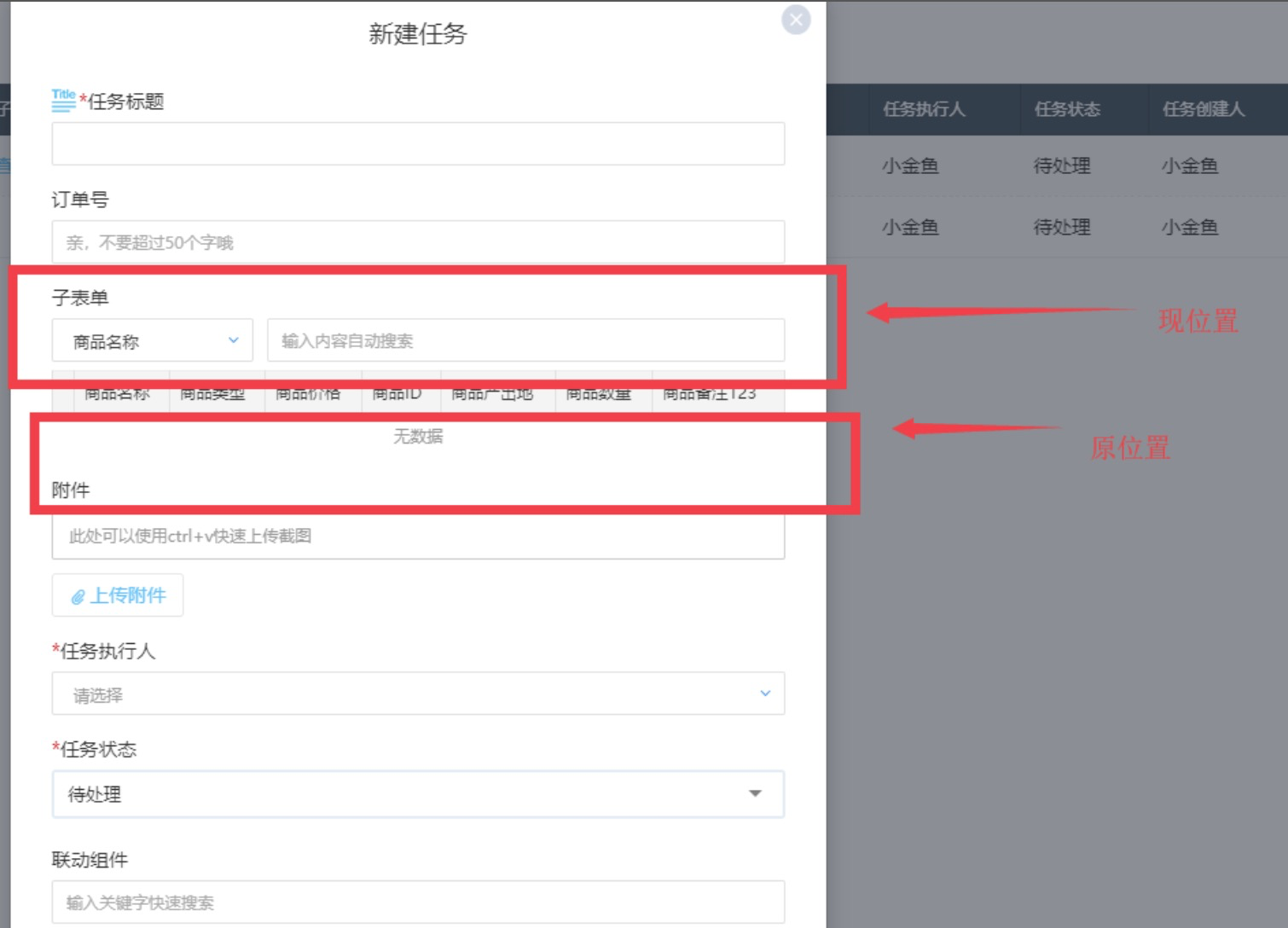This screenshot has width=1288, height=928.
Task: Click 任务状态 header in background table
Action: pyautogui.click(x=1066, y=109)
